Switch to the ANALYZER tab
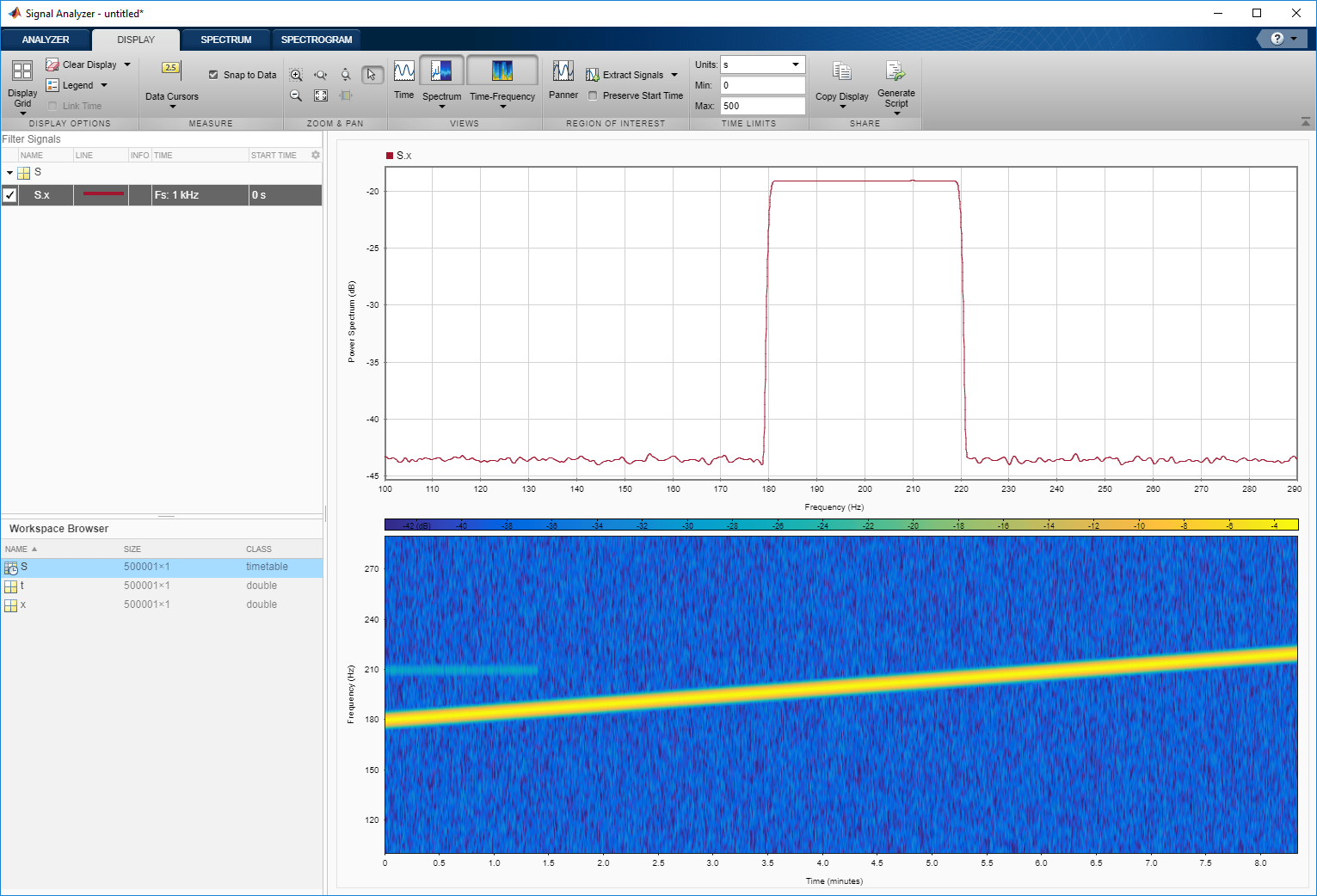This screenshot has height=896, width=1317. point(46,40)
